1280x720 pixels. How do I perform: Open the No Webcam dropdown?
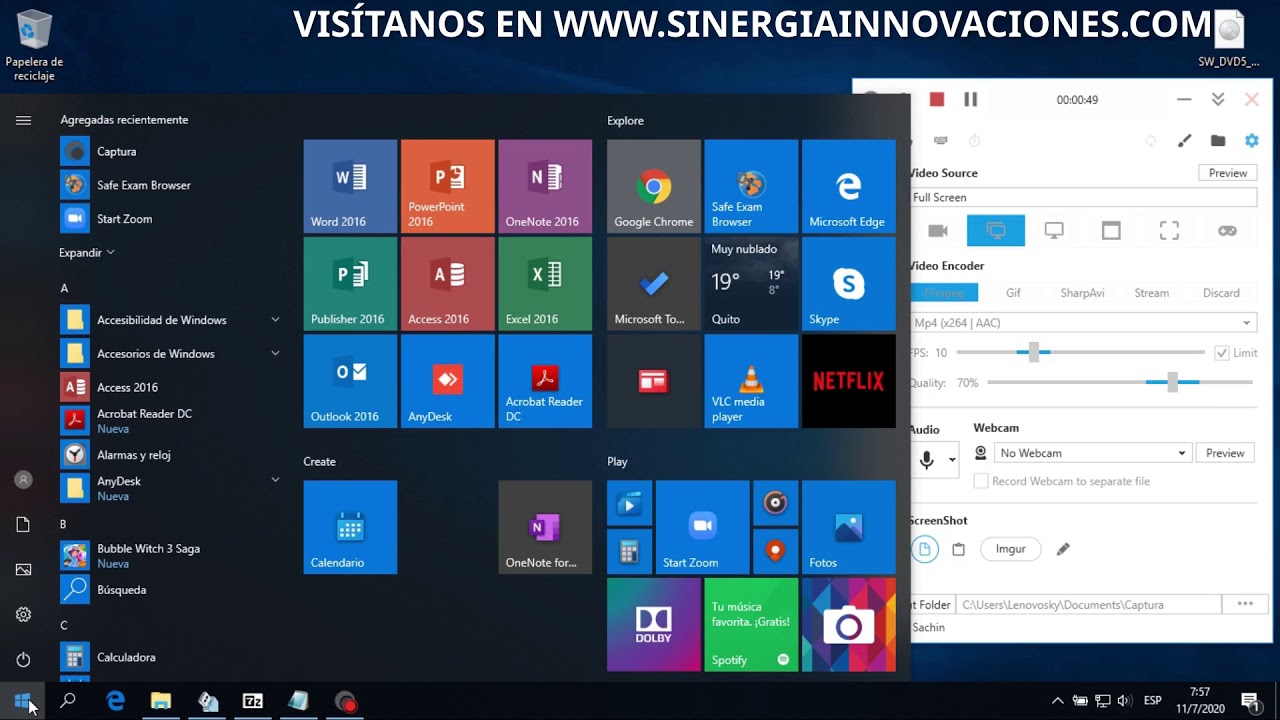1092,453
